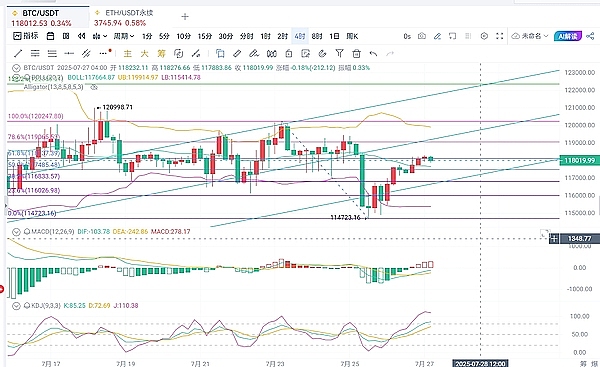600x367 pixels.
Task: Click the copy drawings icon
Action: point(220,54)
